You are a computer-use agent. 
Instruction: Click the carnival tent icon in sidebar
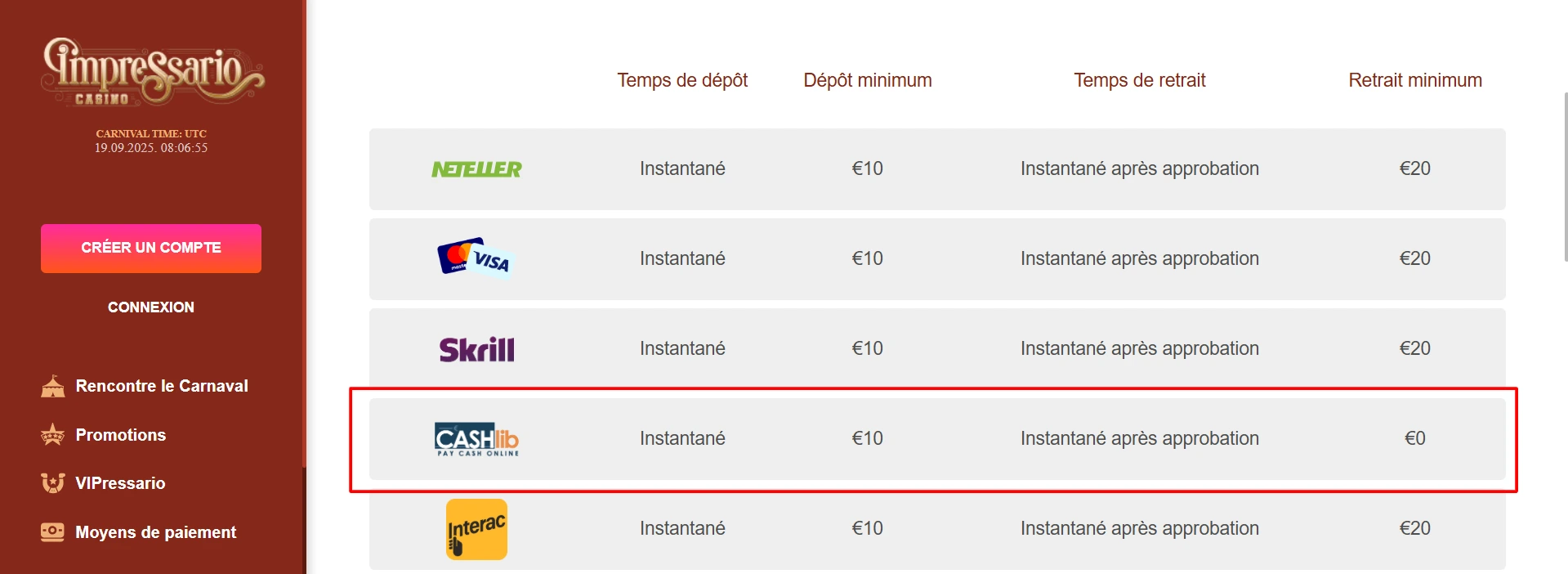52,386
